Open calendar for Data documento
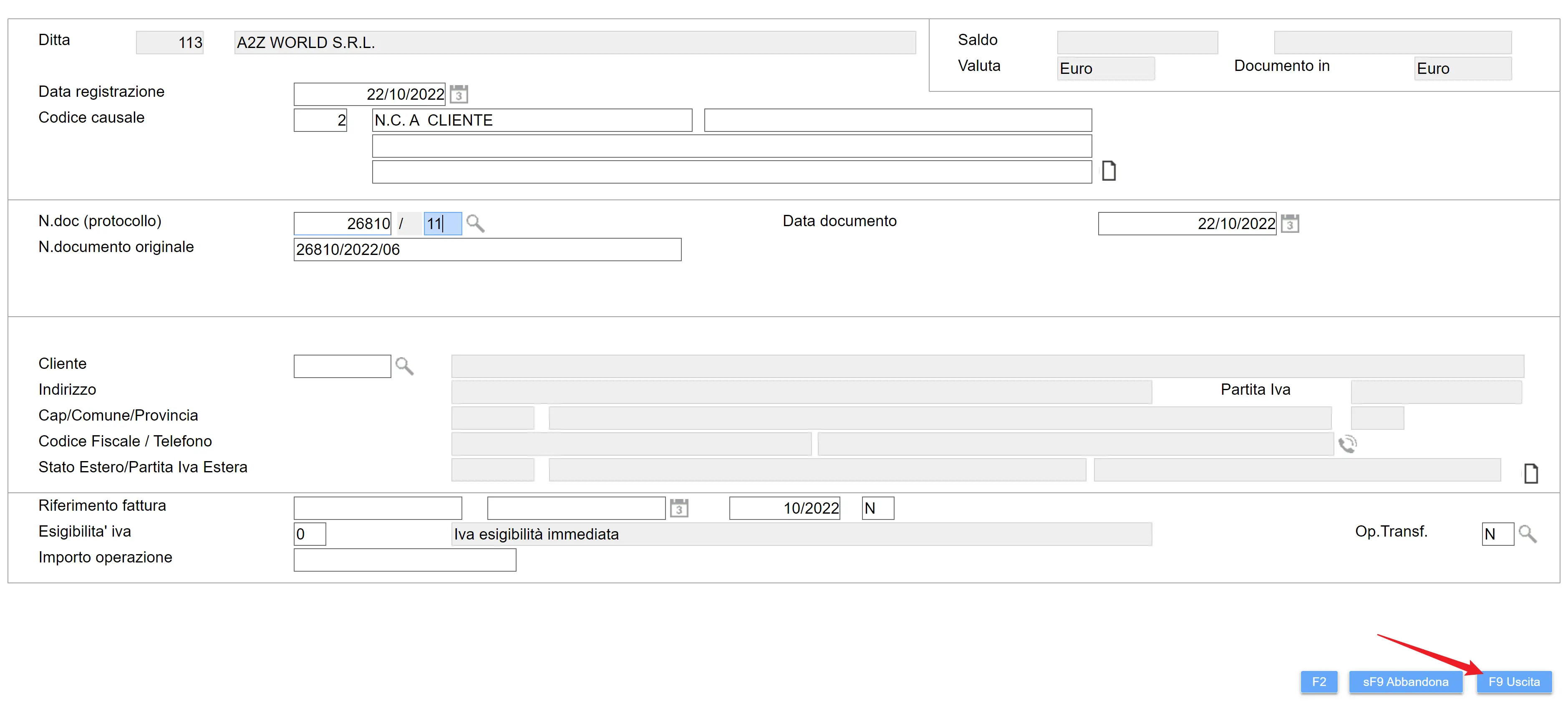Screen dimensions: 1568x701 click(x=1289, y=224)
